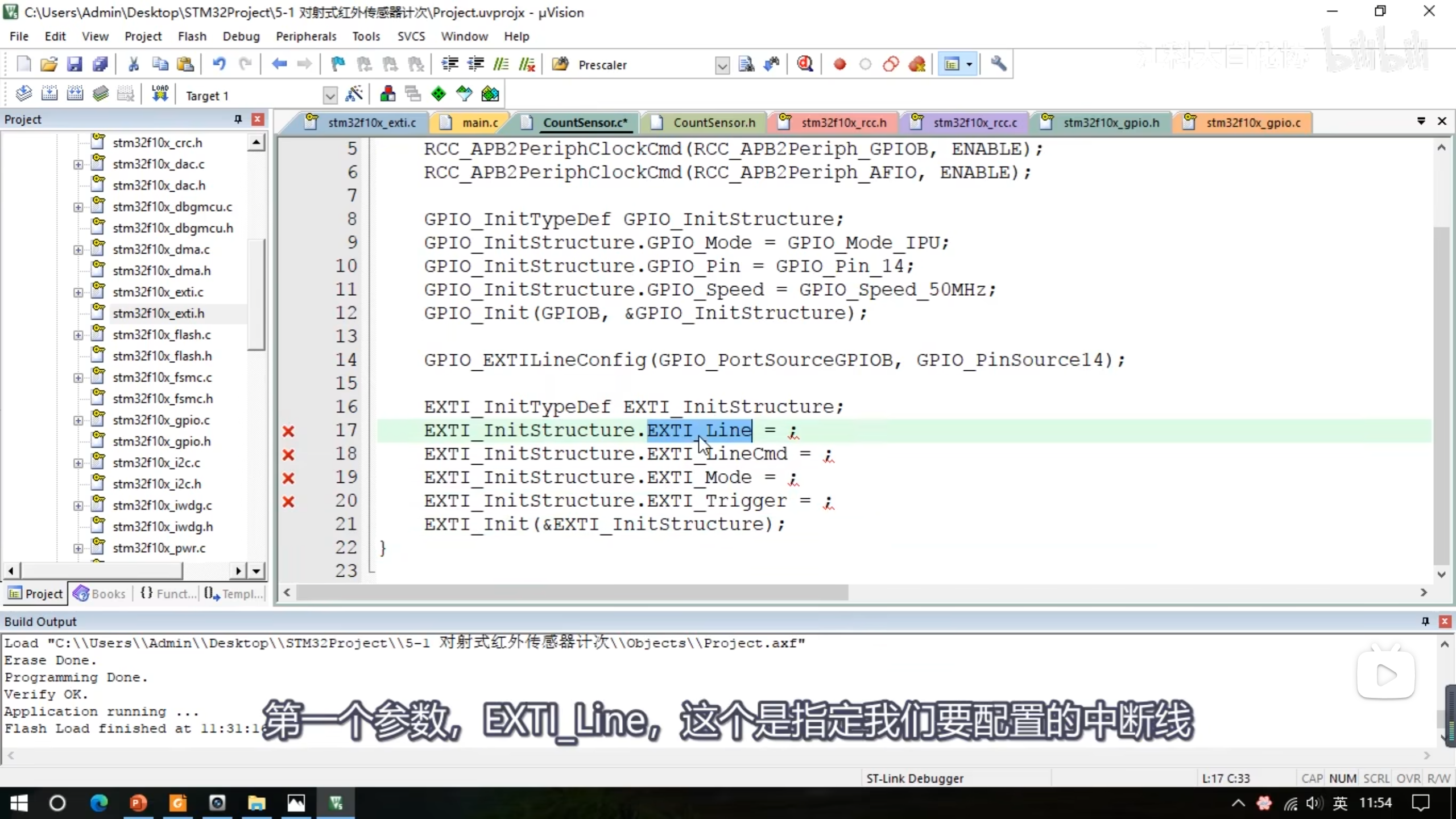Open the Peripherals menu
Image resolution: width=1456 pixels, height=819 pixels.
pos(305,36)
